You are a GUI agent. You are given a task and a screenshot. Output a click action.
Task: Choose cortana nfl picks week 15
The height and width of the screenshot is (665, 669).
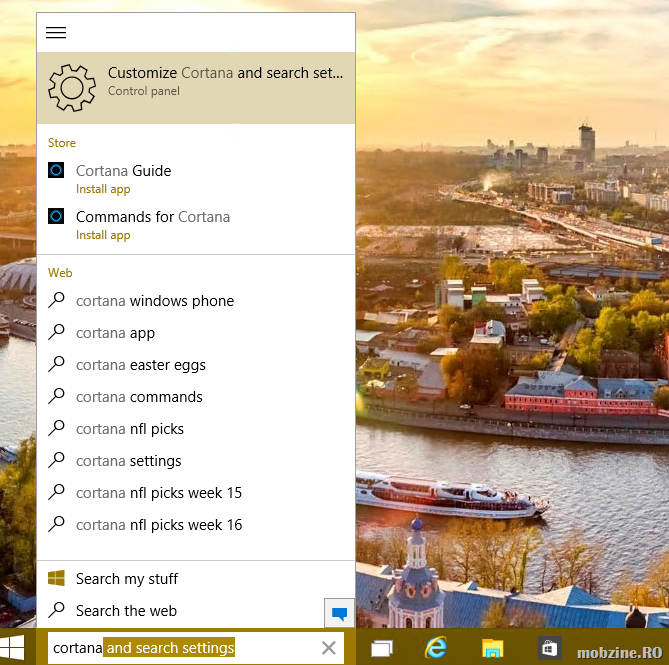pyautogui.click(x=196, y=493)
